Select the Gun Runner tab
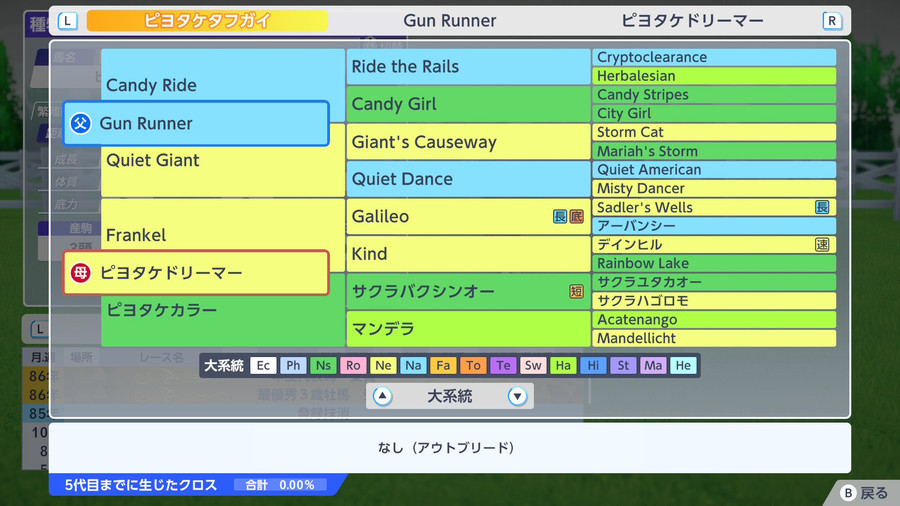This screenshot has width=900, height=506. pyautogui.click(x=449, y=21)
